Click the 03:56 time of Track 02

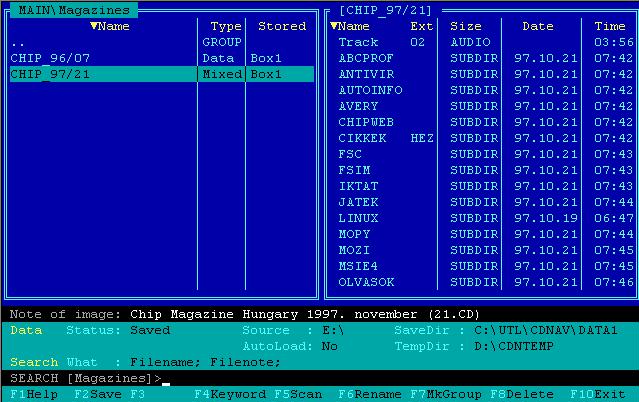pos(614,42)
